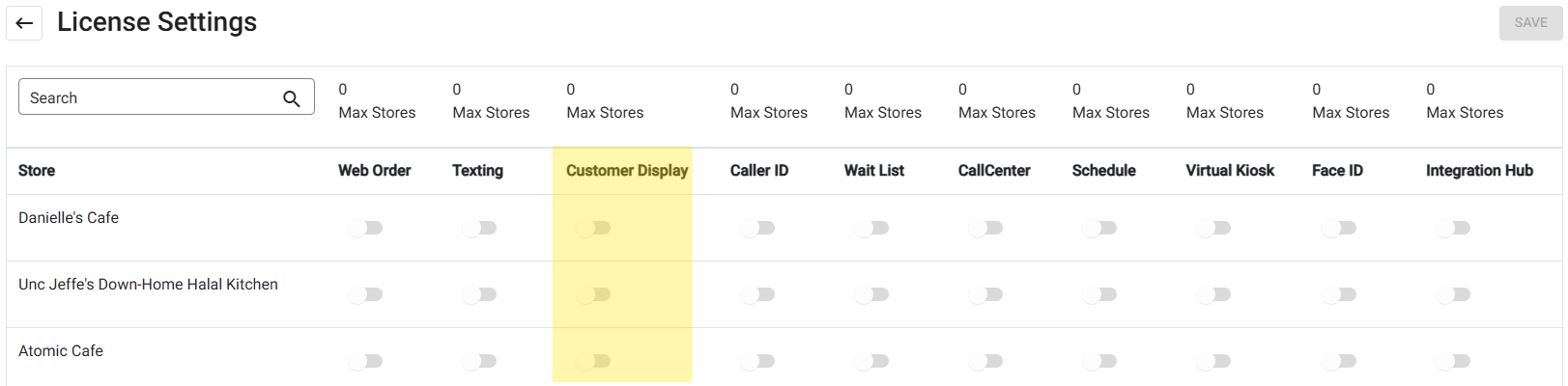Select the Atomic Cafe store name
Screen dimensions: 1568x386
61,351
